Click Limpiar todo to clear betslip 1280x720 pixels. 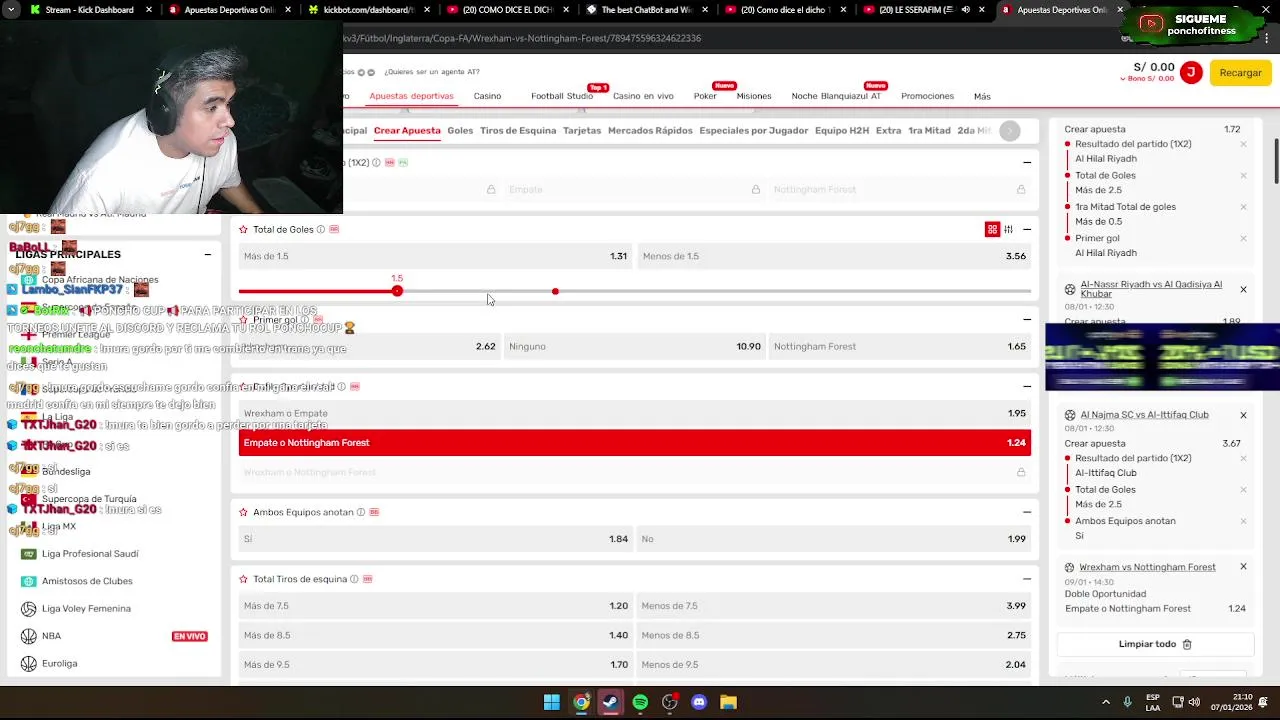pyautogui.click(x=1155, y=645)
